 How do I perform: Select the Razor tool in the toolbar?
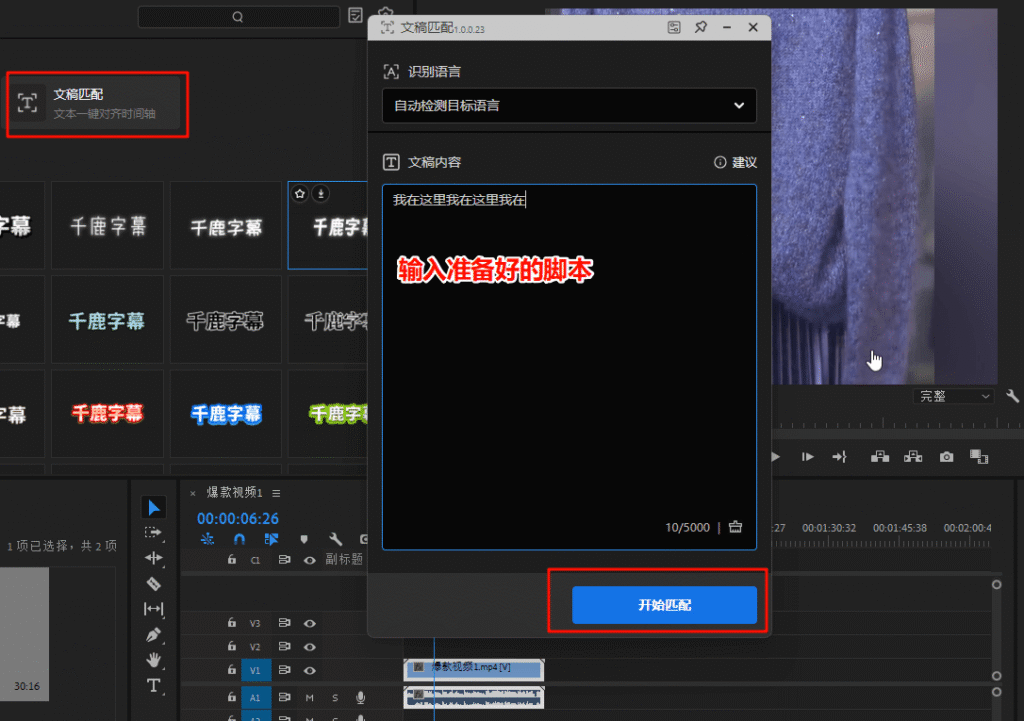[x=153, y=583]
